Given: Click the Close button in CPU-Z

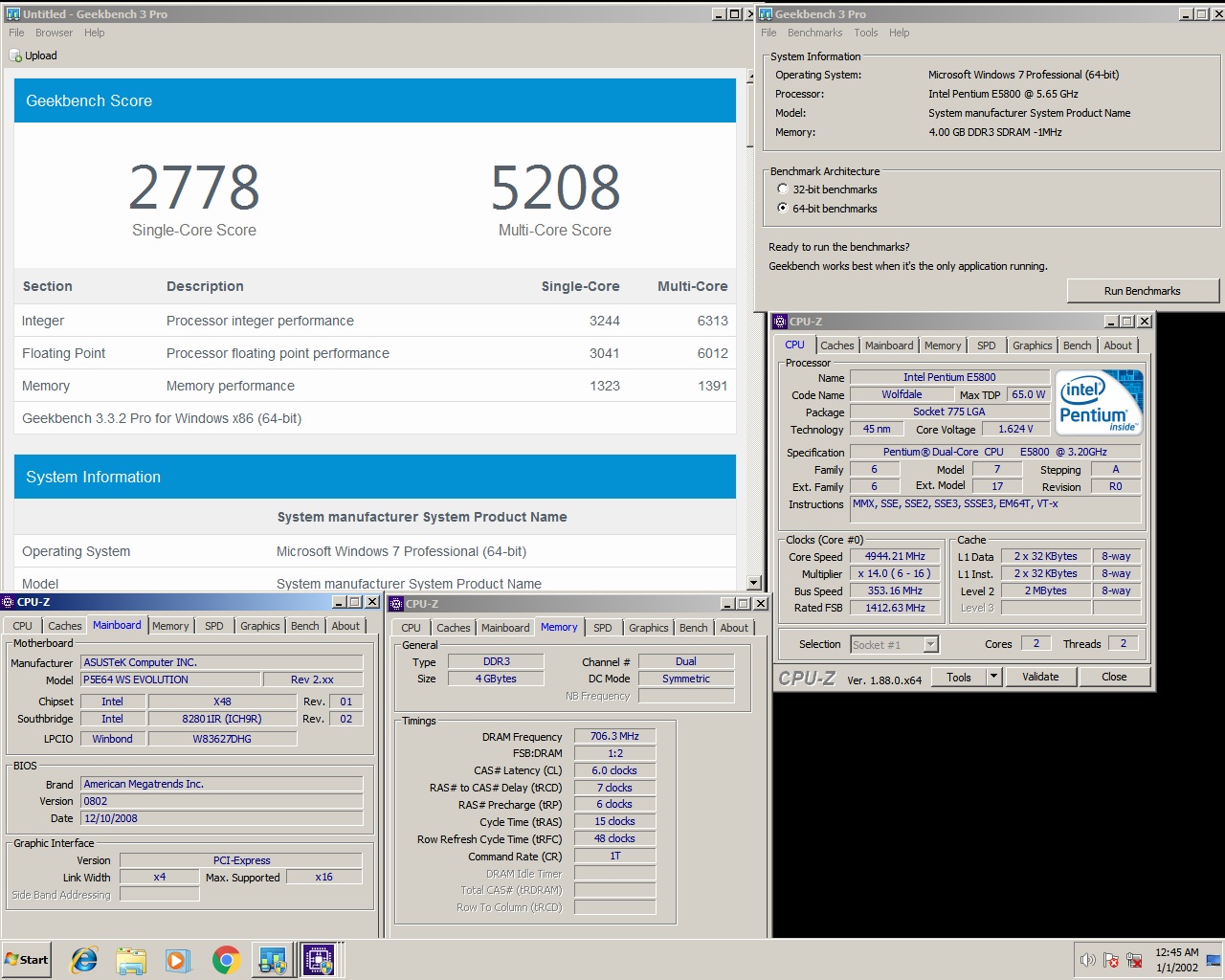Looking at the screenshot, I should [1114, 677].
